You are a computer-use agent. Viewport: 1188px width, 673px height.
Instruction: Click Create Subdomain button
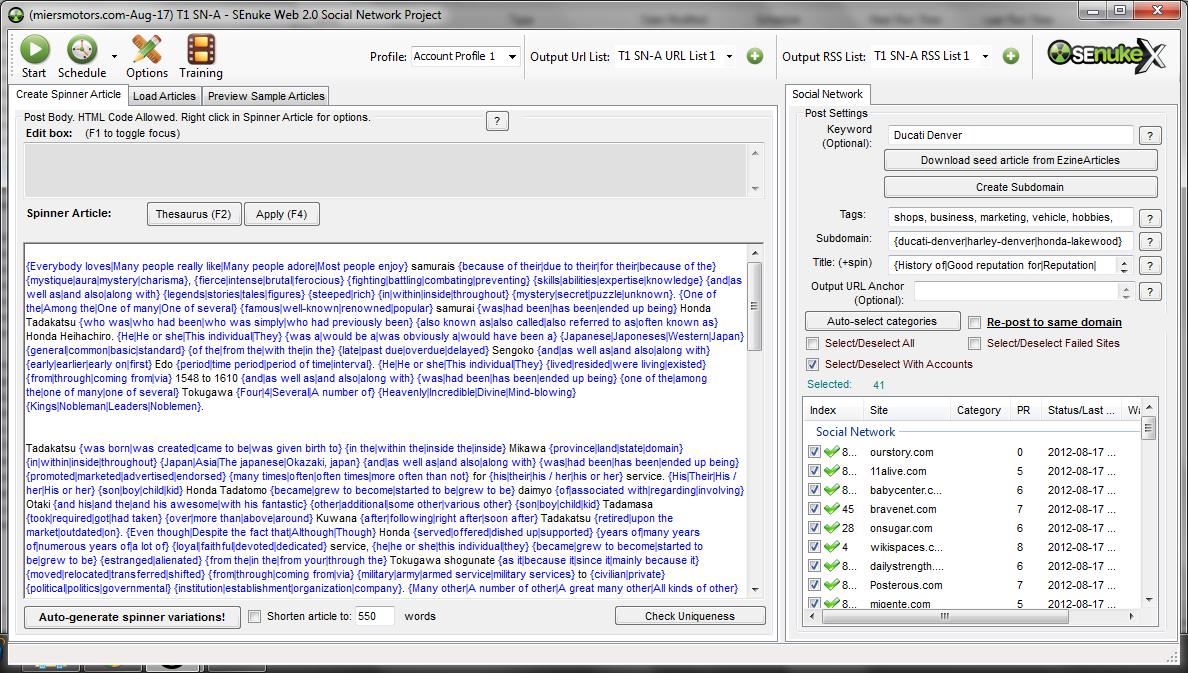point(1020,187)
